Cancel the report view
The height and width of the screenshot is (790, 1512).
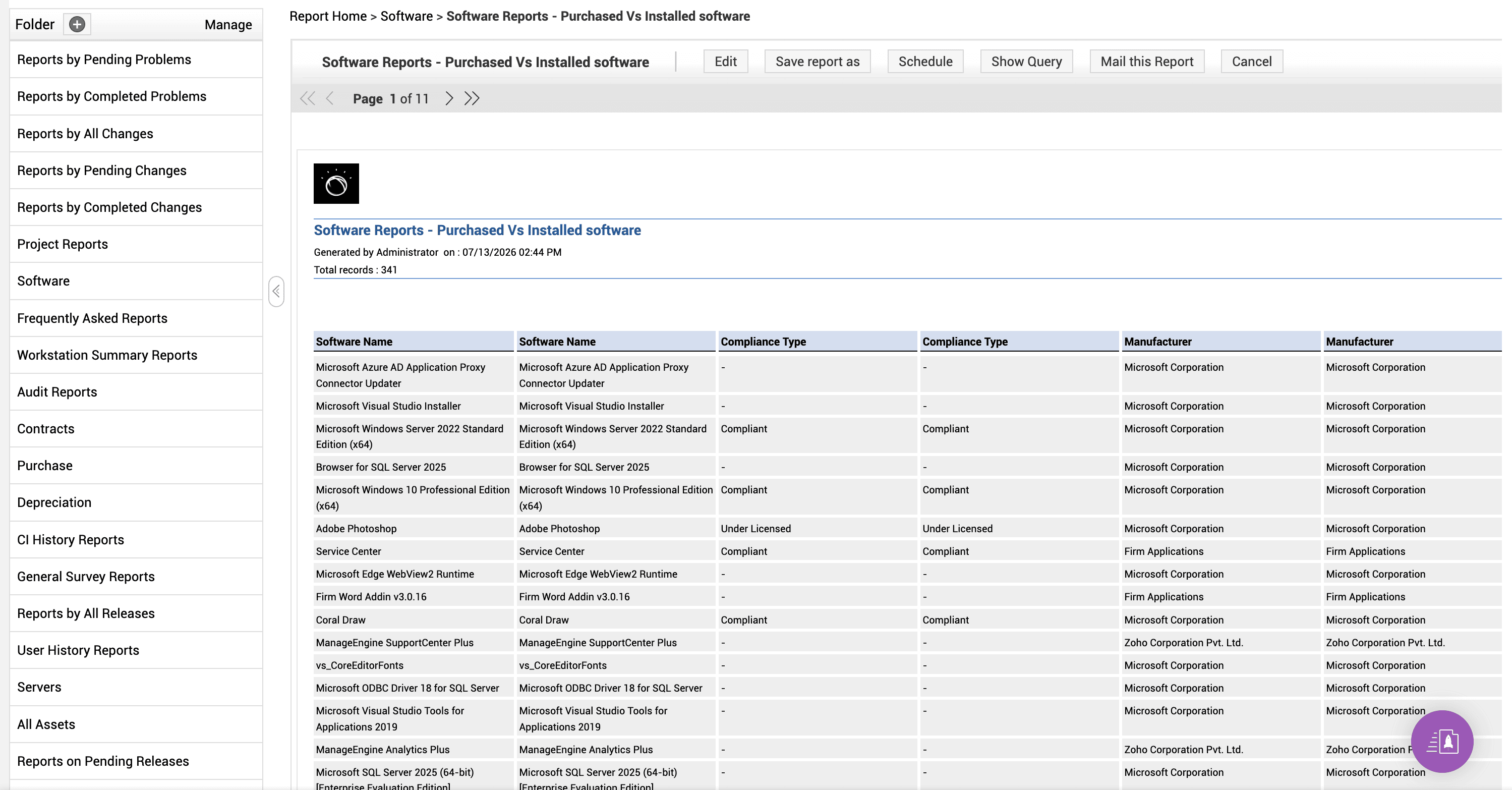(x=1251, y=62)
